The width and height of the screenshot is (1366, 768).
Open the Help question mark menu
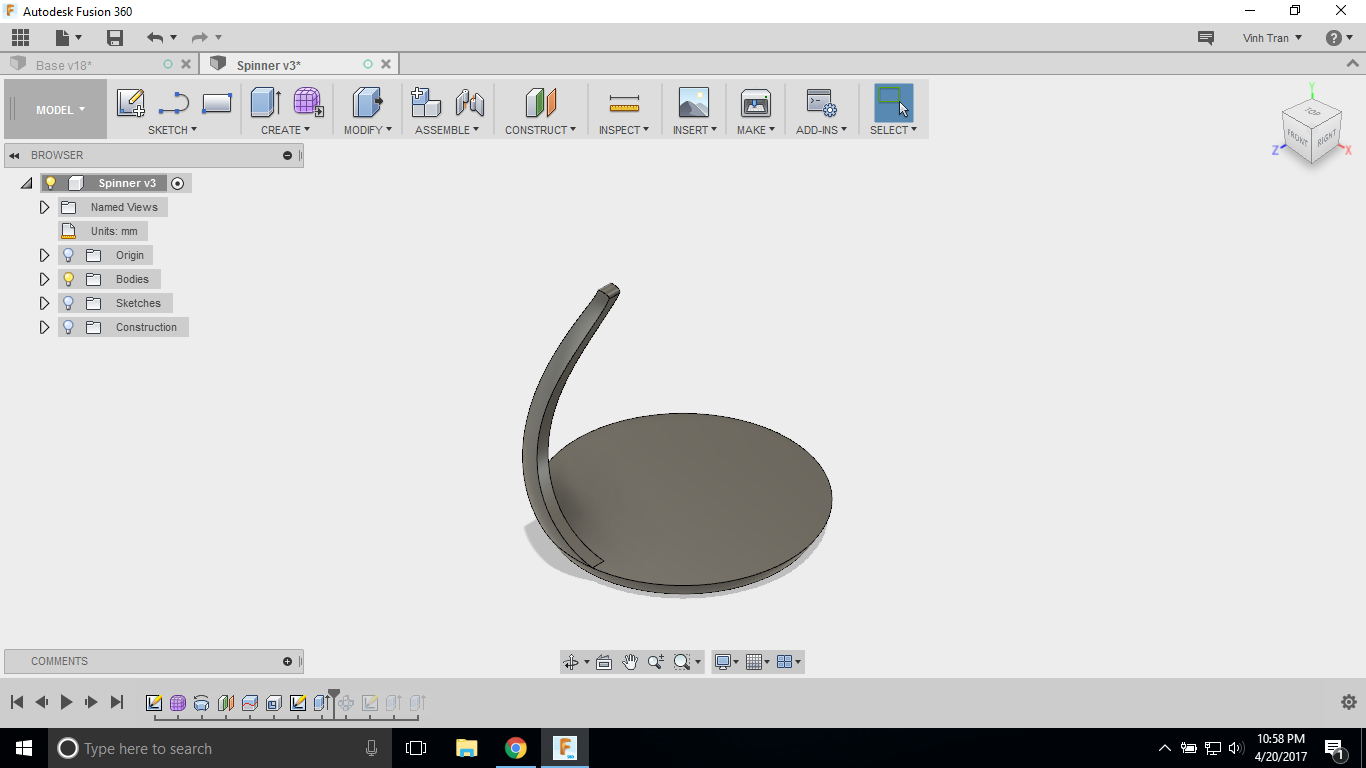pyautogui.click(x=1339, y=38)
